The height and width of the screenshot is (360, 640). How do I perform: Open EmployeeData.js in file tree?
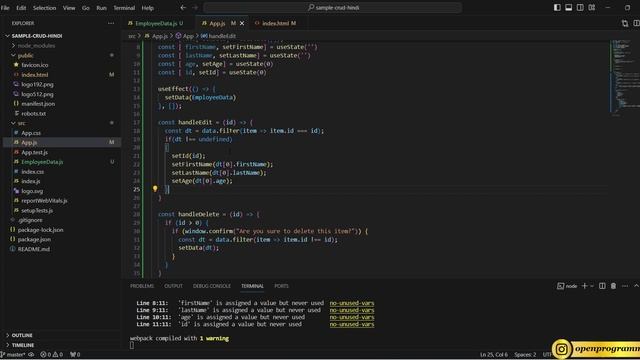42,162
